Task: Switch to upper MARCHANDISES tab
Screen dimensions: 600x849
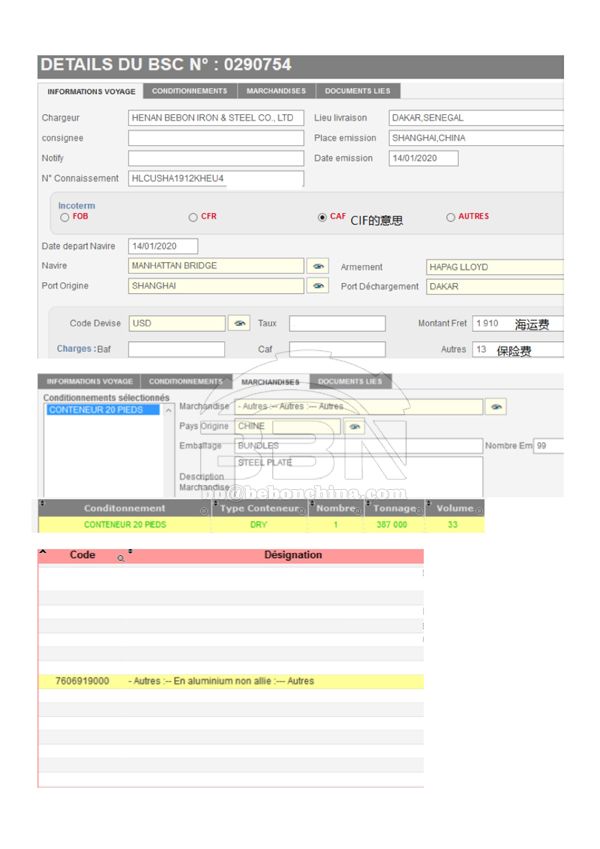Action: [276, 91]
